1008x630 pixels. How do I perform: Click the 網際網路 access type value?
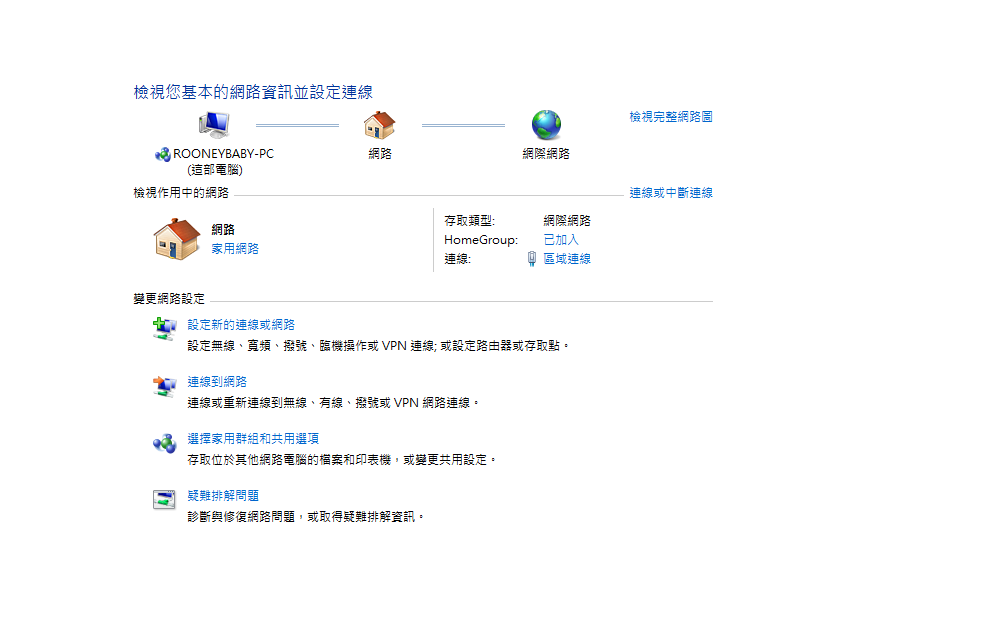click(x=566, y=221)
